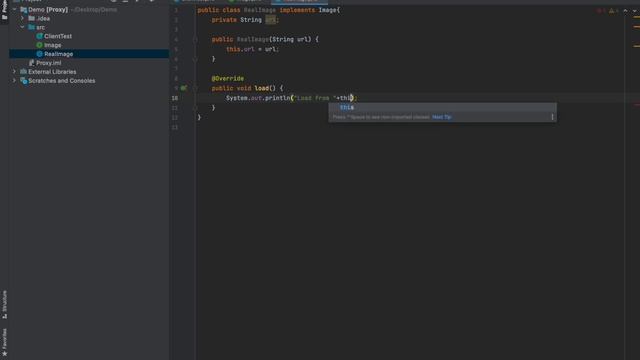The width and height of the screenshot is (640, 360).
Task: Select ClientTest in the project tree
Action: (58, 36)
